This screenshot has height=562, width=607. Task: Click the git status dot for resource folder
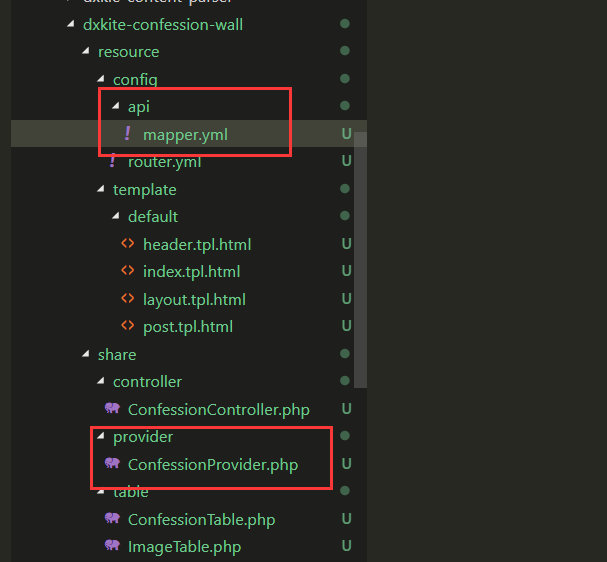click(x=345, y=51)
